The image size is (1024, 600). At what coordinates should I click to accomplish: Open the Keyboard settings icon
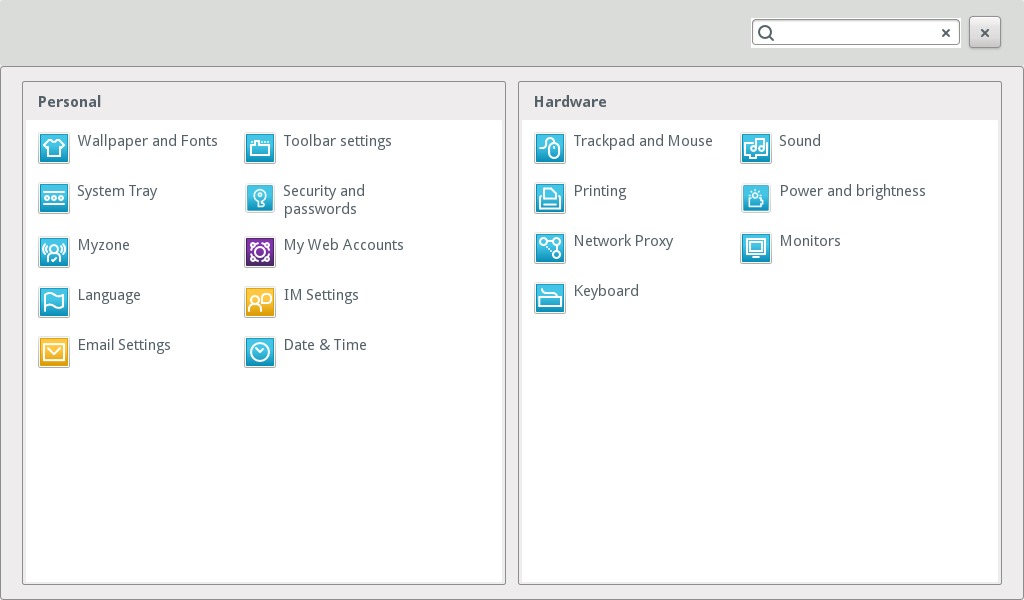click(x=550, y=298)
